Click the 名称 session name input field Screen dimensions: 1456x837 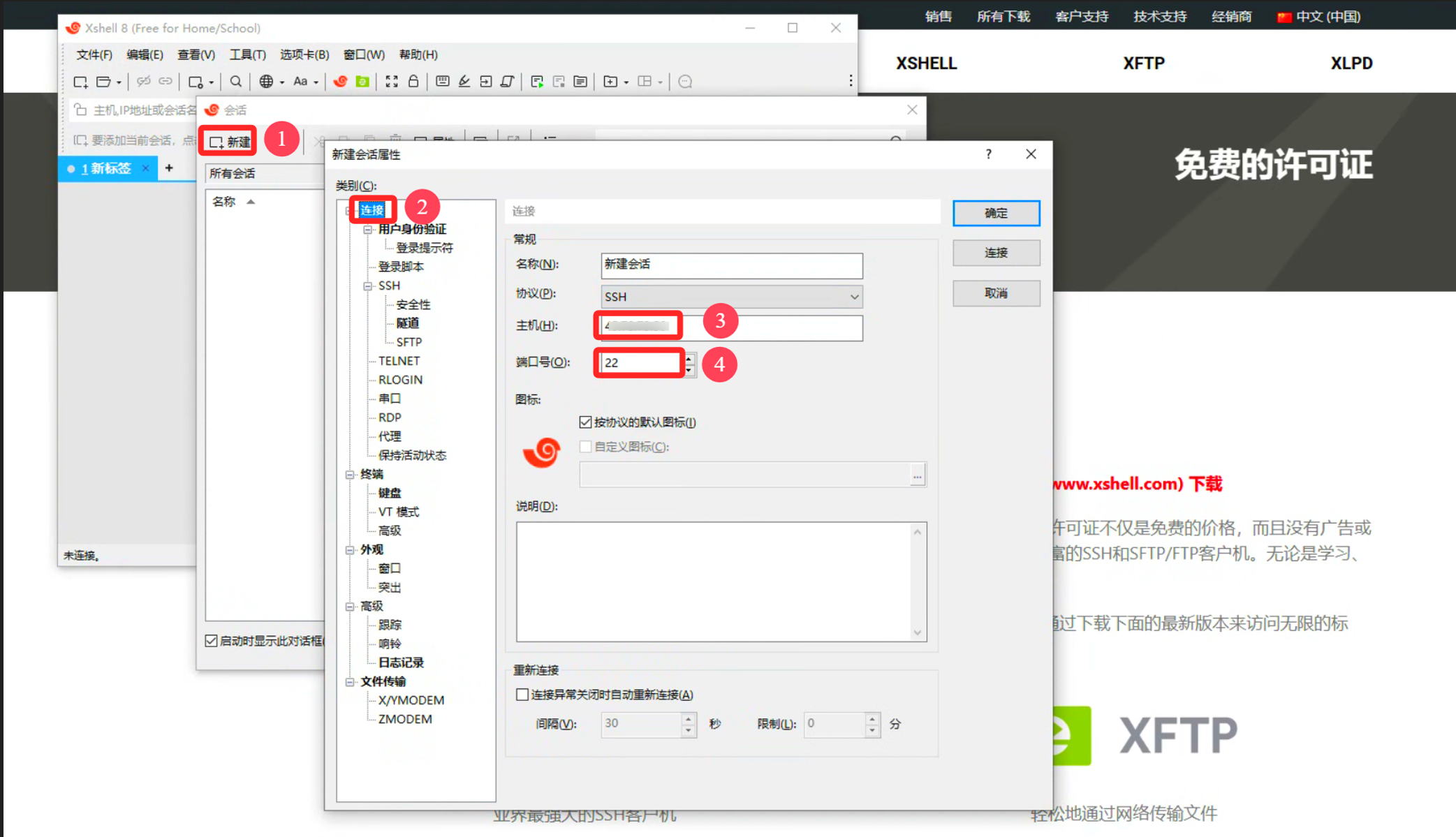pyautogui.click(x=730, y=265)
